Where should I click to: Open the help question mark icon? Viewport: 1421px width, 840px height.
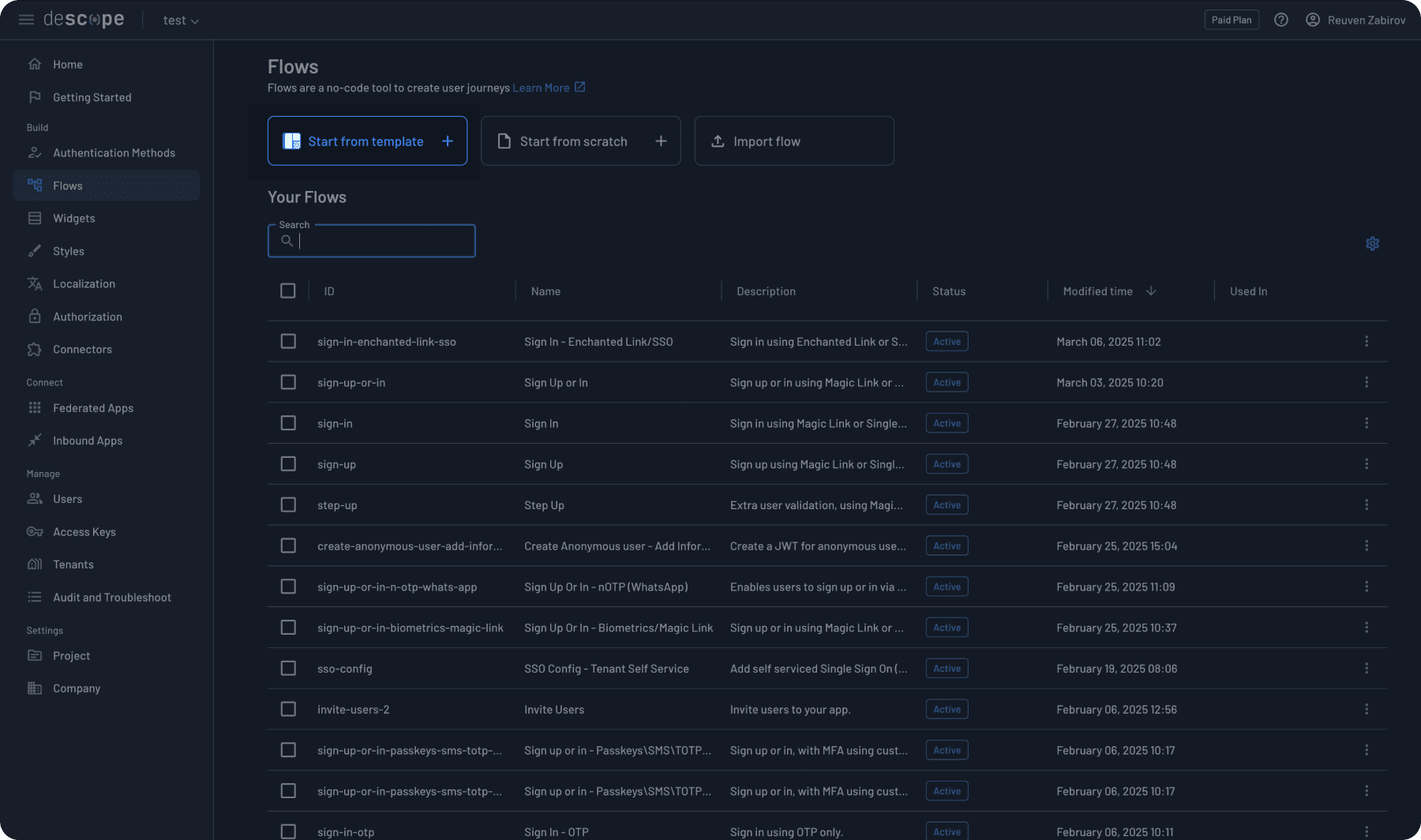point(1280,20)
